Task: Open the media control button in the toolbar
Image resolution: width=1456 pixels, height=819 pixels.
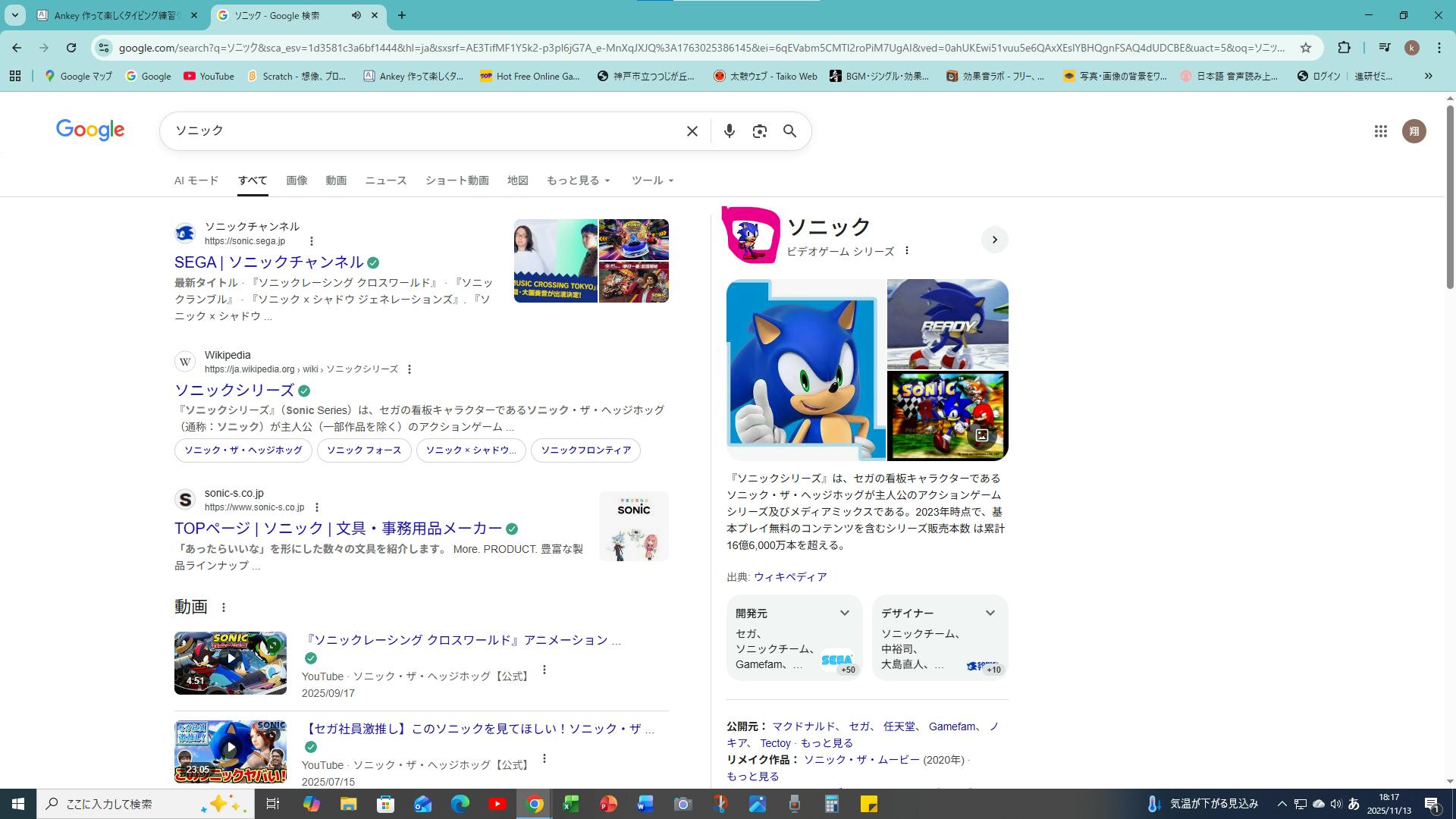Action: click(1384, 48)
